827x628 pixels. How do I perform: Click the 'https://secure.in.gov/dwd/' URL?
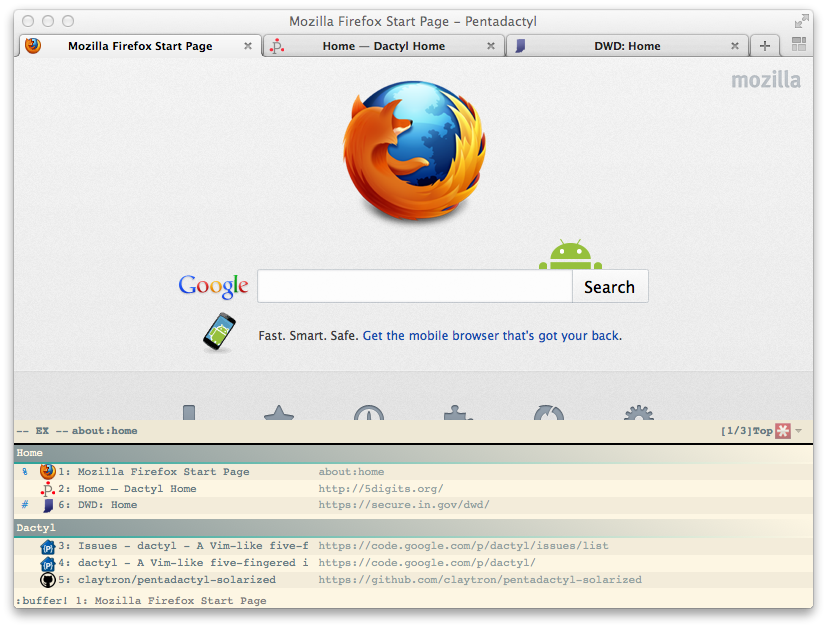(404, 505)
